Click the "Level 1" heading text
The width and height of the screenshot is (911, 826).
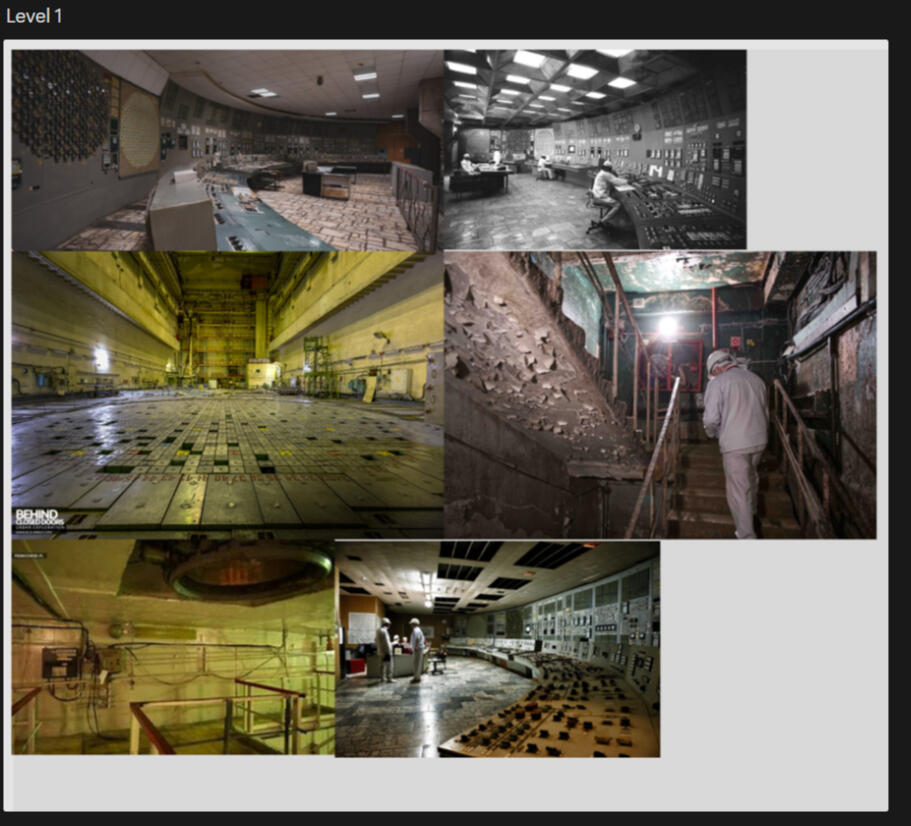pyautogui.click(x=34, y=16)
